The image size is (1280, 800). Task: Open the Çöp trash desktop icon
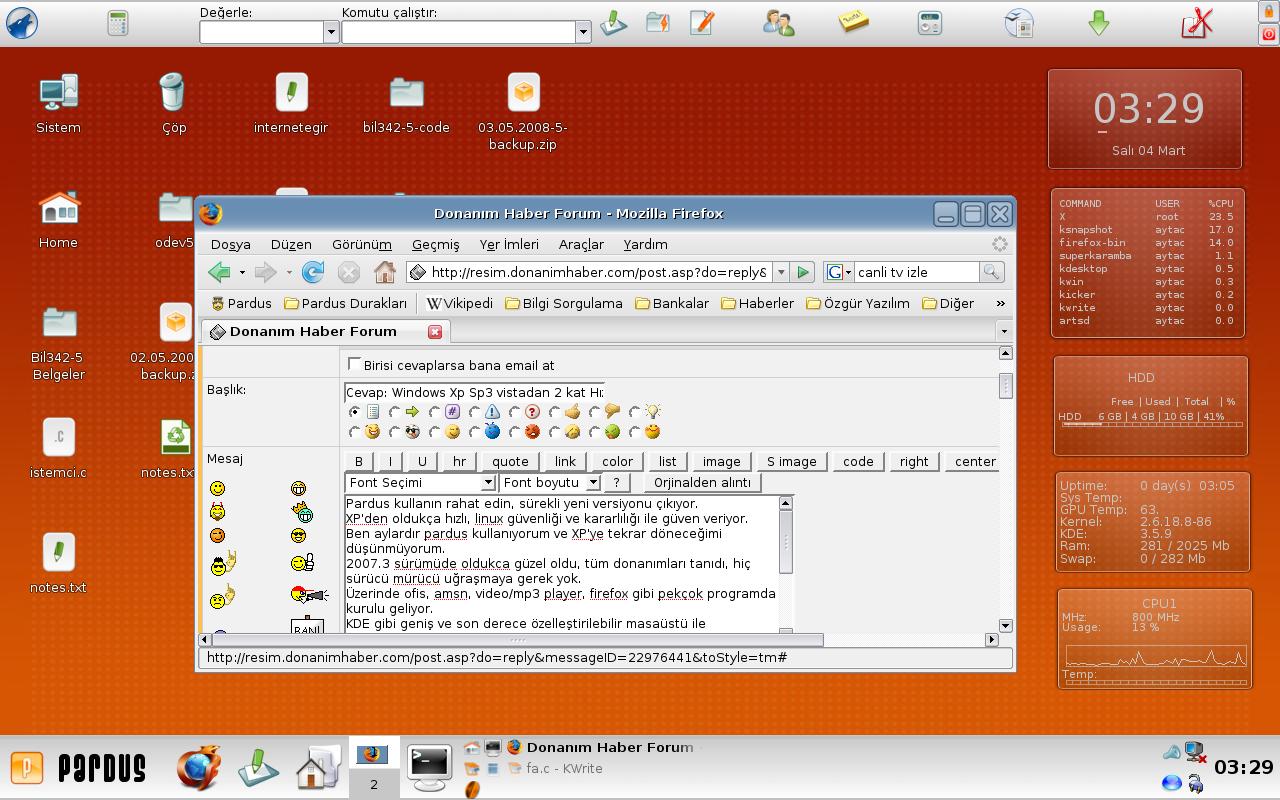[173, 92]
